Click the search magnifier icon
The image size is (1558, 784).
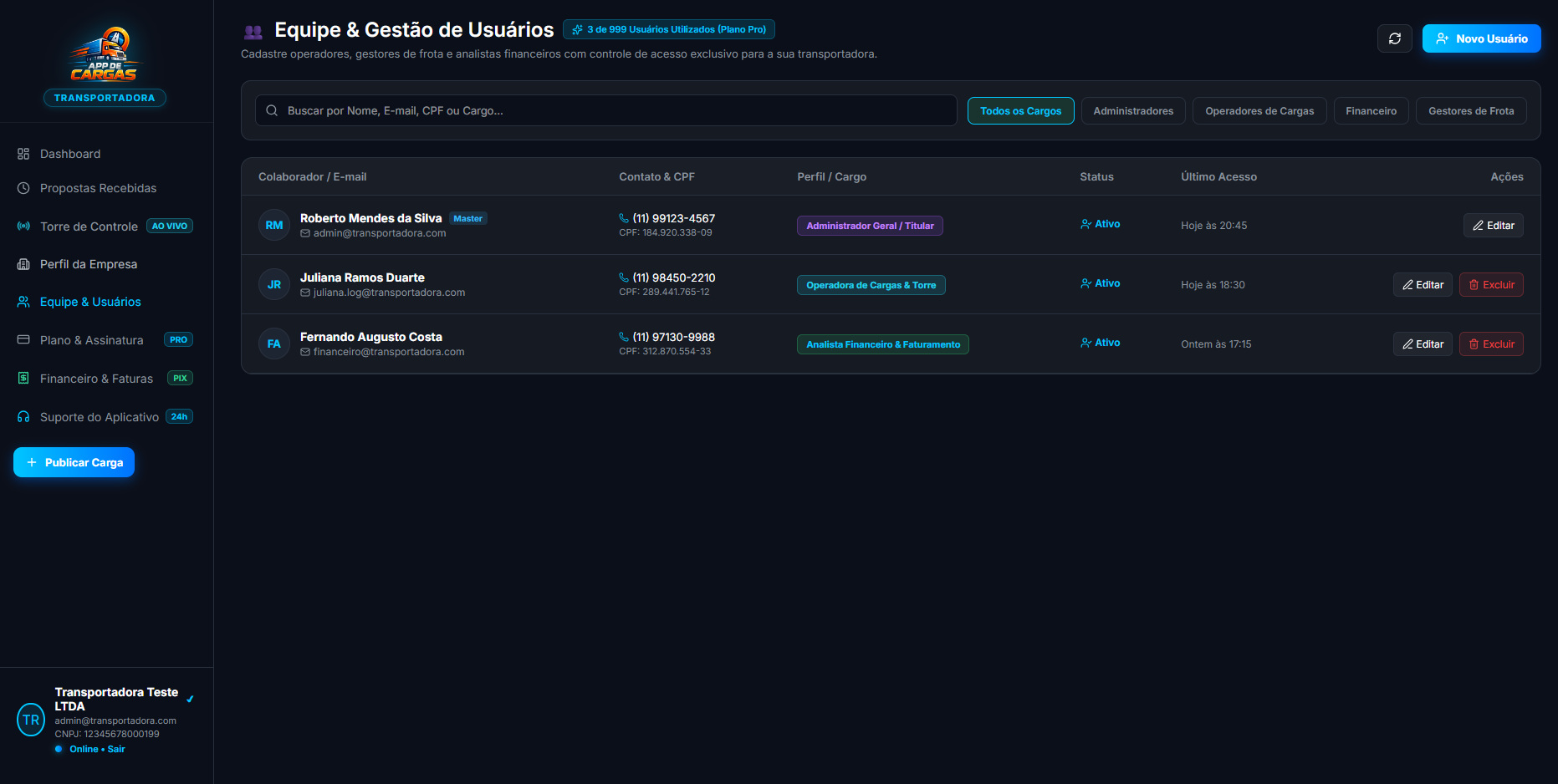coord(272,110)
